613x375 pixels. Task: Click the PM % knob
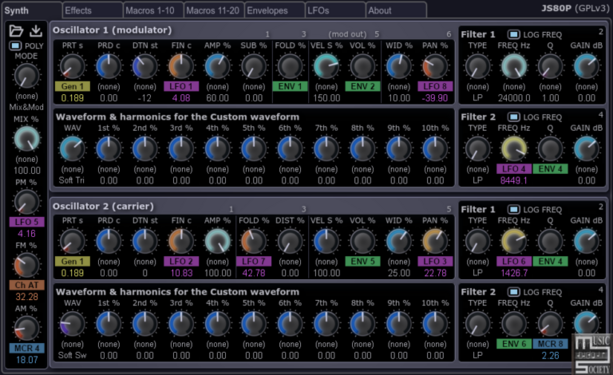tap(27, 202)
